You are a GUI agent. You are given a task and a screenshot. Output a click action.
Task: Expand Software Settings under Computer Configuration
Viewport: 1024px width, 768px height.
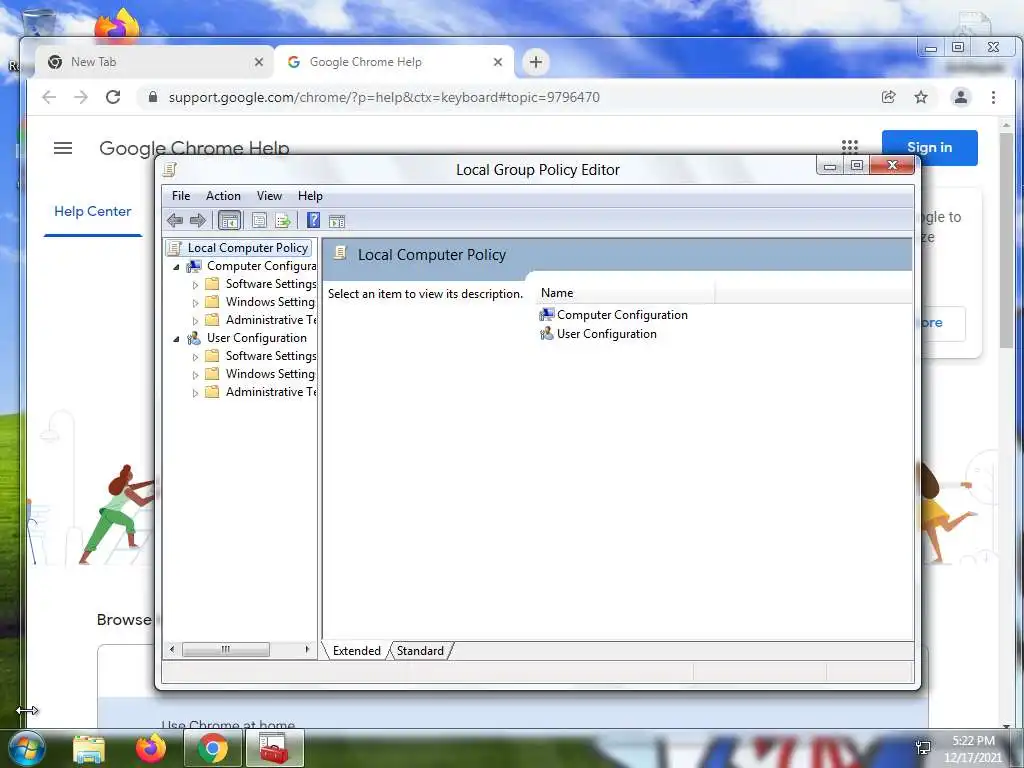[195, 285]
